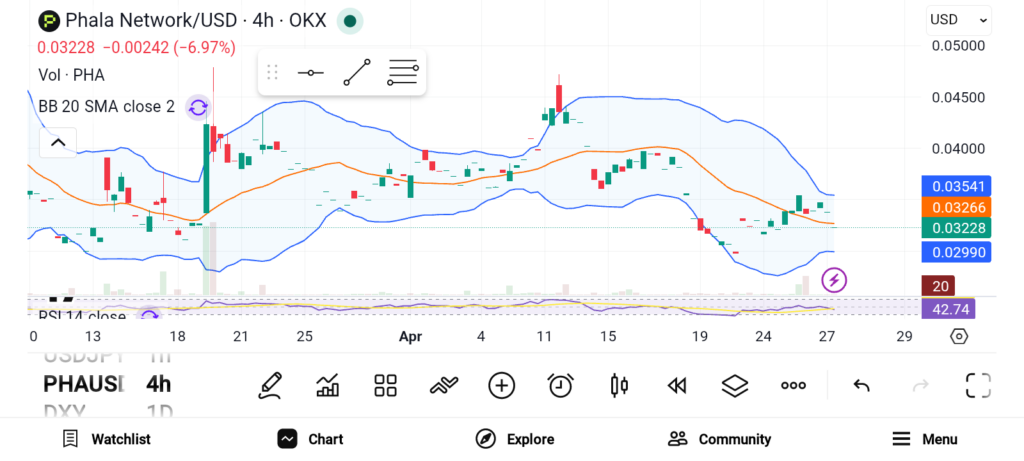Open the pencil drawing tools
This screenshot has width=1024, height=461.
pos(269,385)
